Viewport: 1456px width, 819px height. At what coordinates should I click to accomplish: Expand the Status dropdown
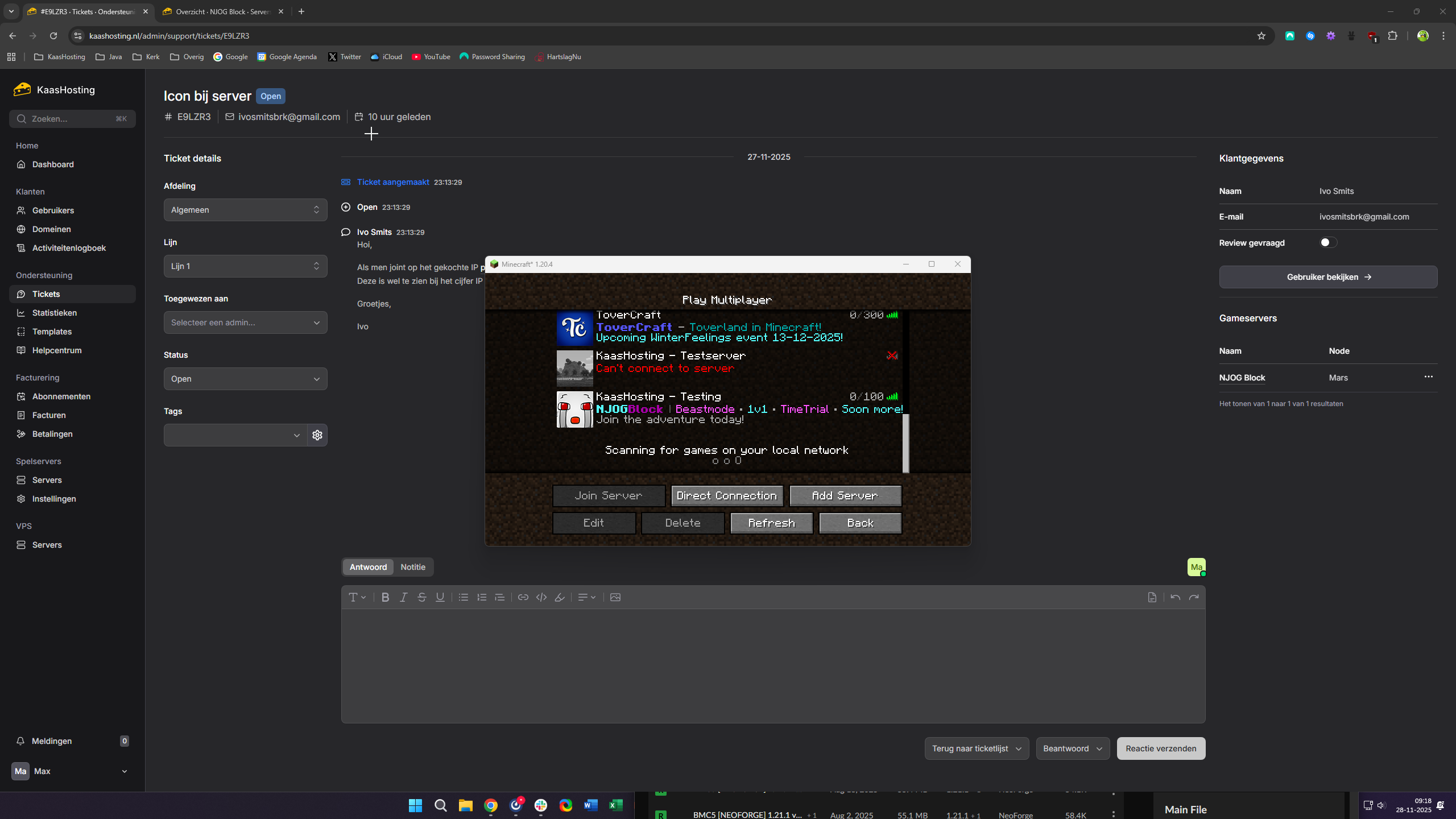245,379
